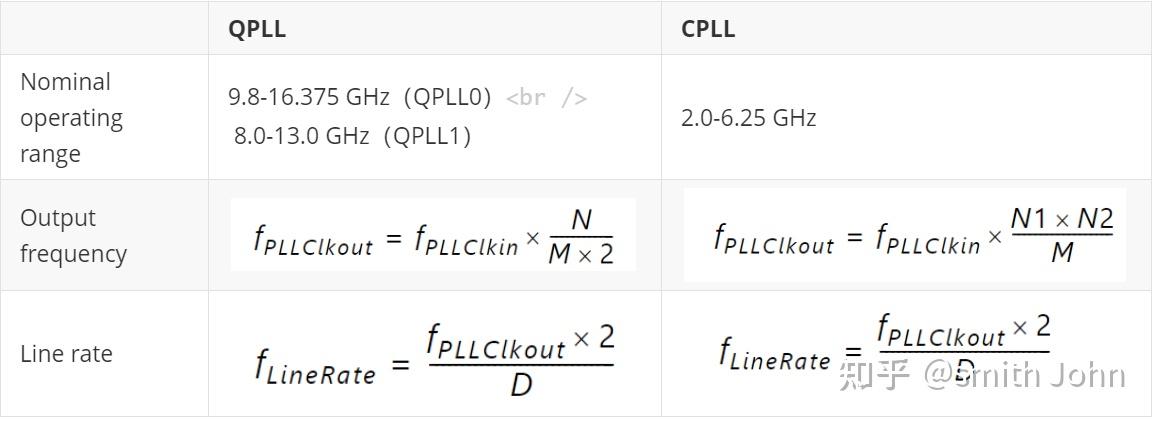Select the 2.0-6.25 GHz CPLL value
The height and width of the screenshot is (421, 1155).
pos(748,118)
